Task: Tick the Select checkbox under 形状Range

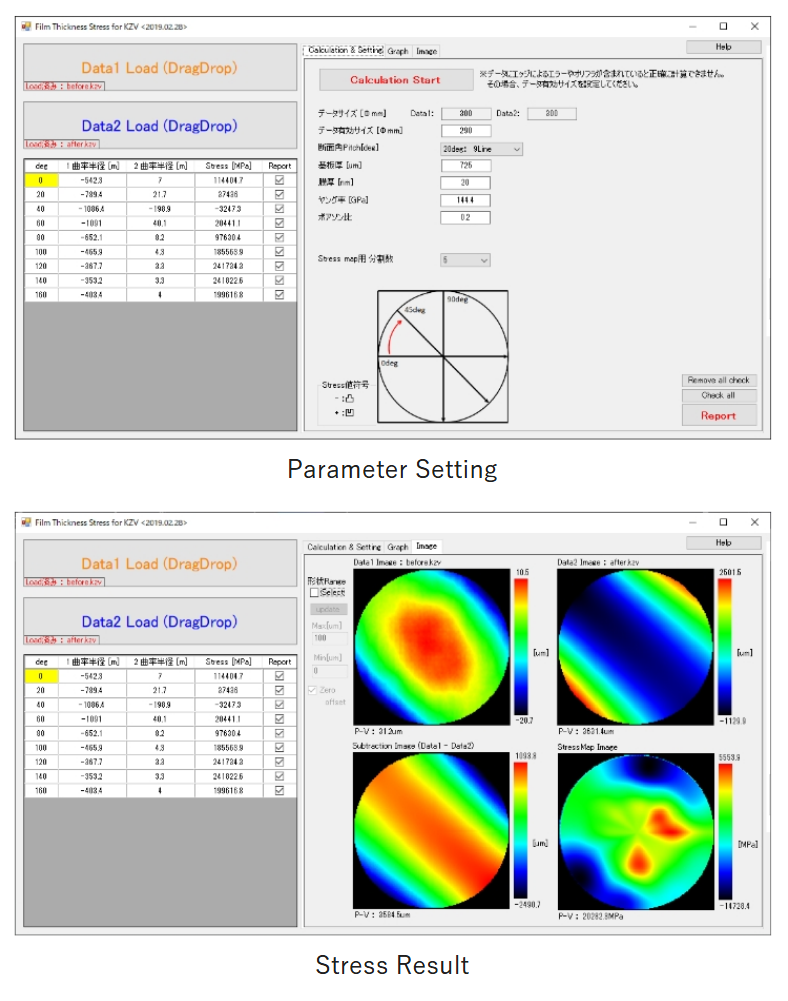Action: [x=315, y=593]
